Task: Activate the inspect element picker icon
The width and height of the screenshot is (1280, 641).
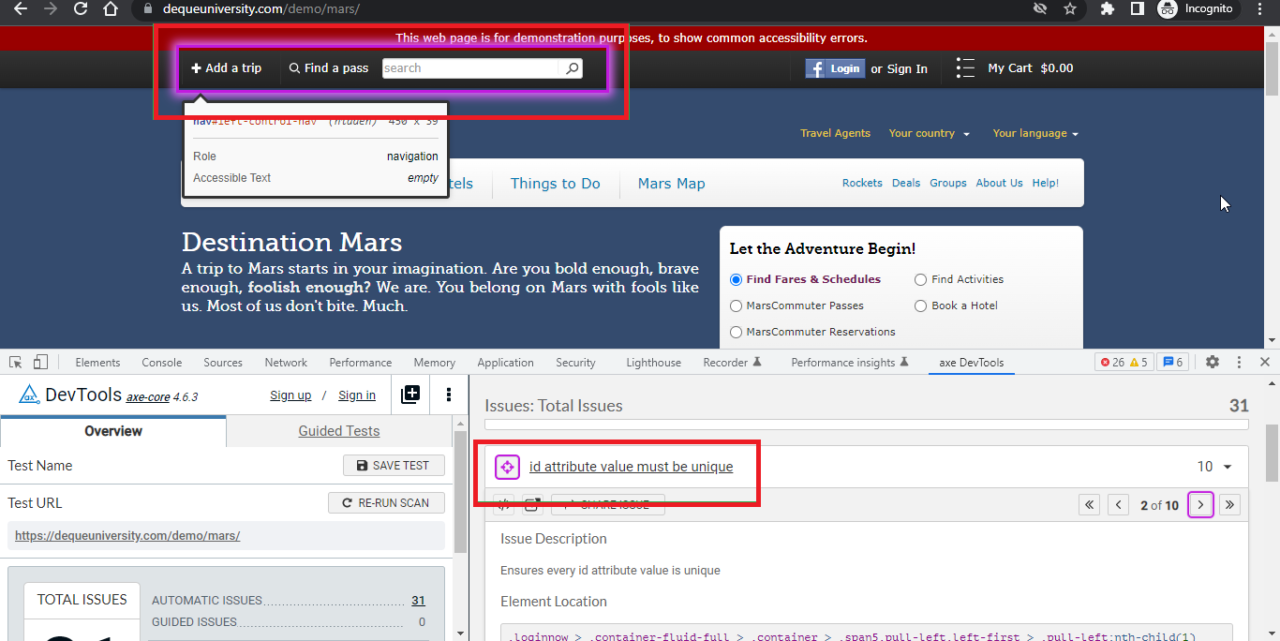Action: (16, 362)
